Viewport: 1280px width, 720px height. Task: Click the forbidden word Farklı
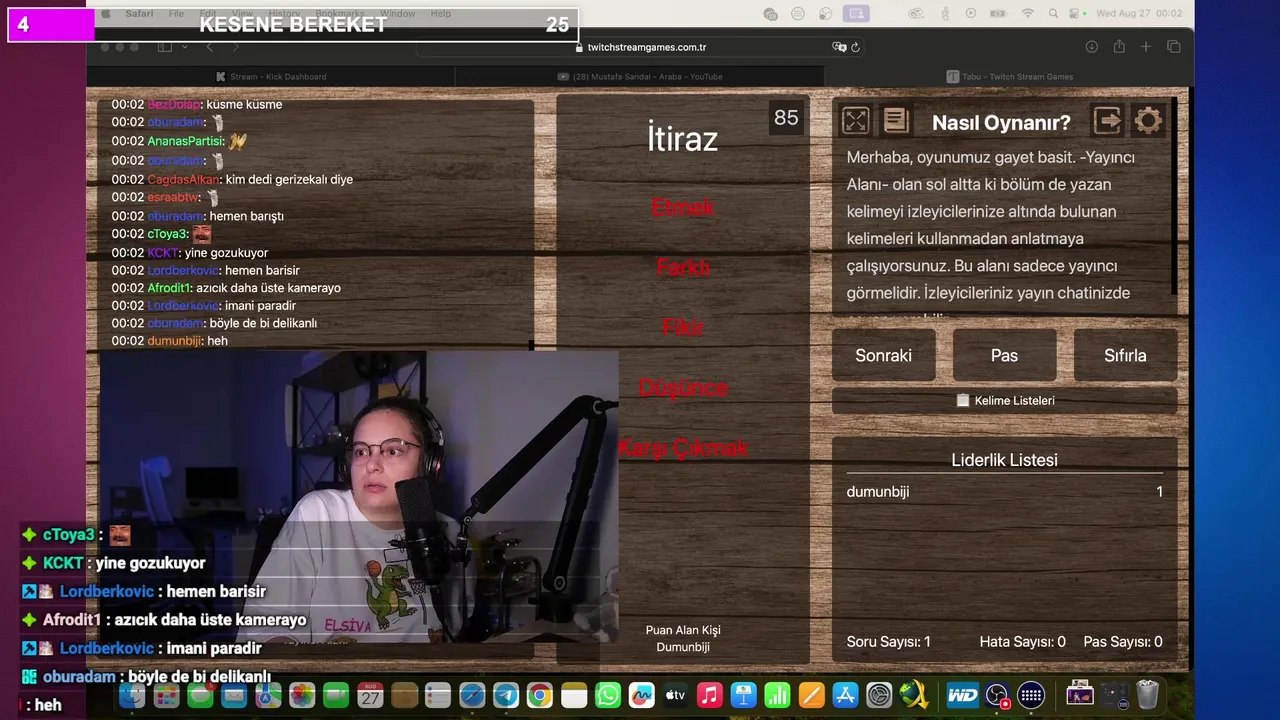pyautogui.click(x=683, y=267)
